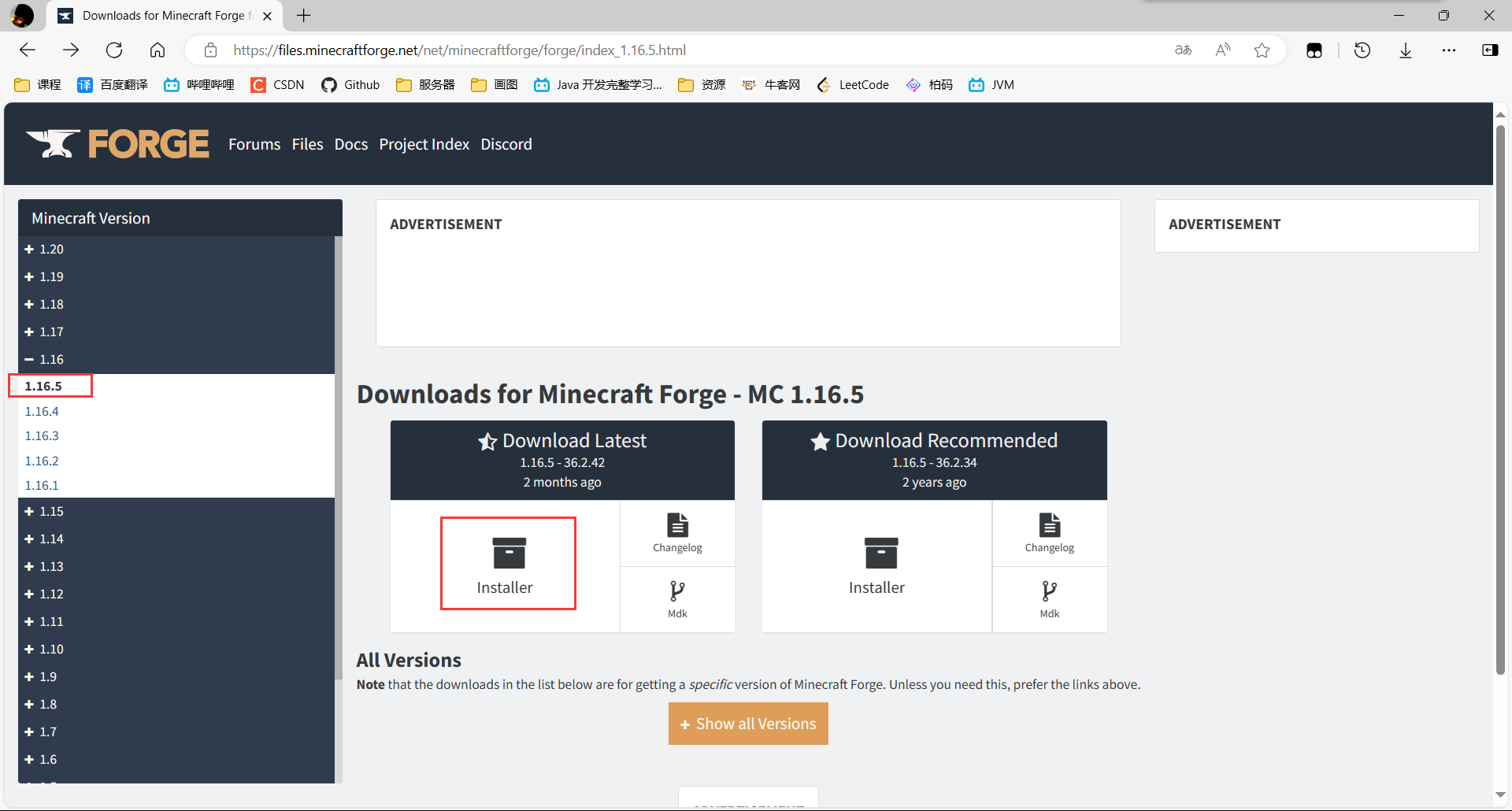Expand the 1.8 version group
Image resolution: width=1512 pixels, height=811 pixels.
click(41, 705)
